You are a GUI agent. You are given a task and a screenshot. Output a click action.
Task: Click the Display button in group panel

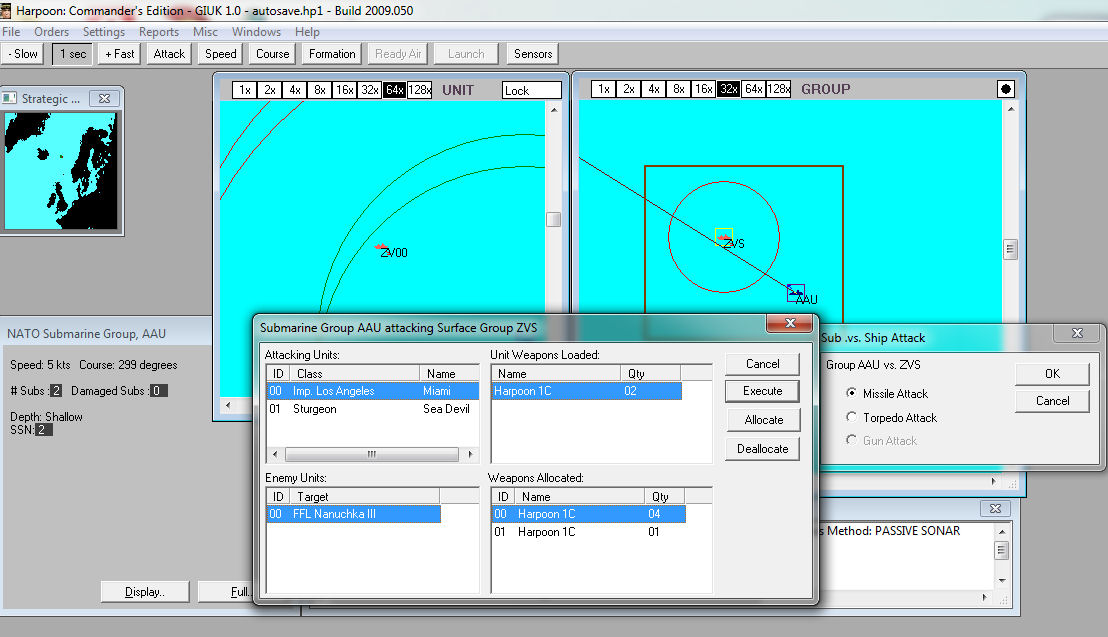coord(145,592)
